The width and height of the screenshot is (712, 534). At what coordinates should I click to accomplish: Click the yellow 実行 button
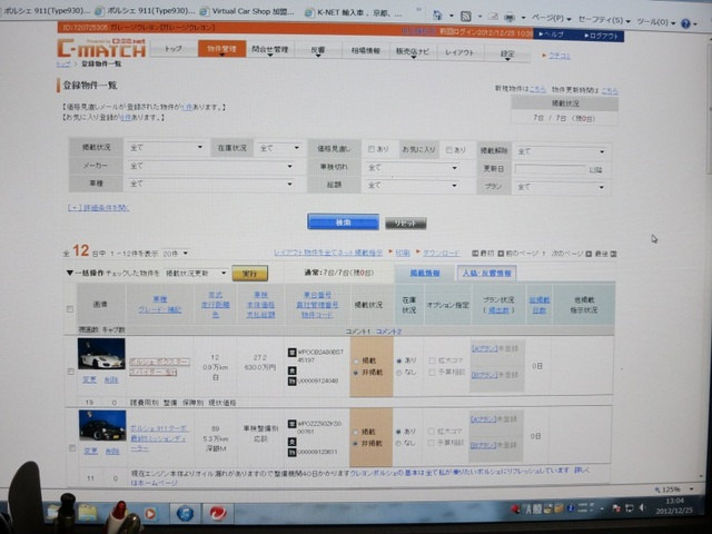(250, 274)
